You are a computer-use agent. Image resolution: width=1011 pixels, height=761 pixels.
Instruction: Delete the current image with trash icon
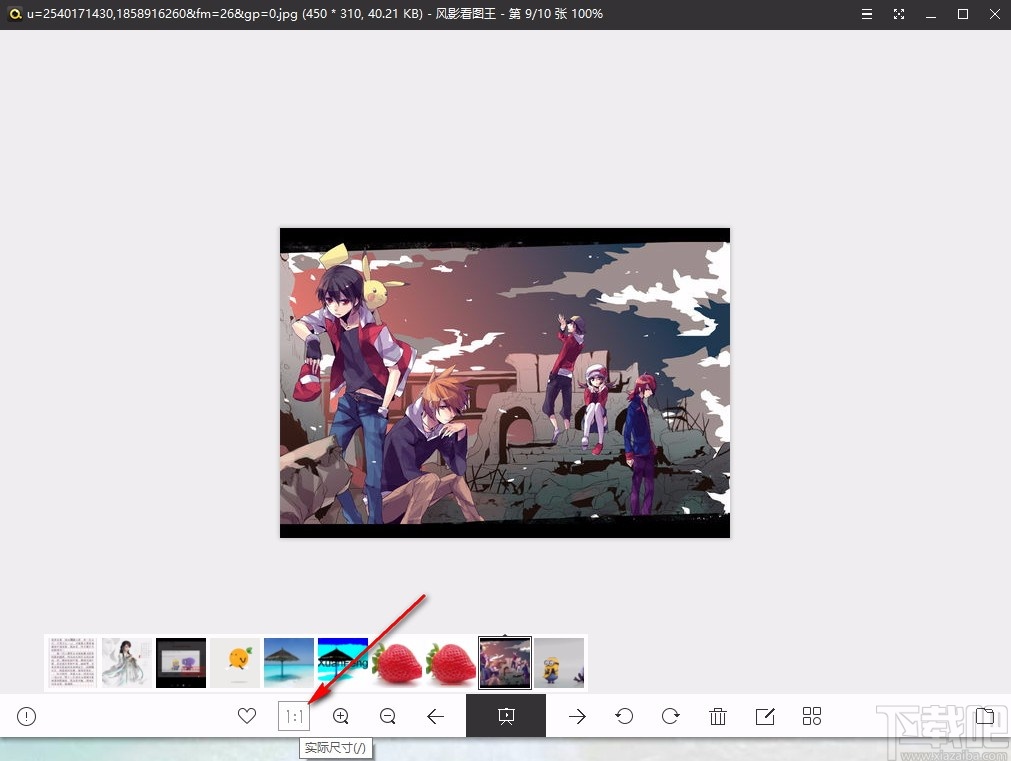coord(718,716)
